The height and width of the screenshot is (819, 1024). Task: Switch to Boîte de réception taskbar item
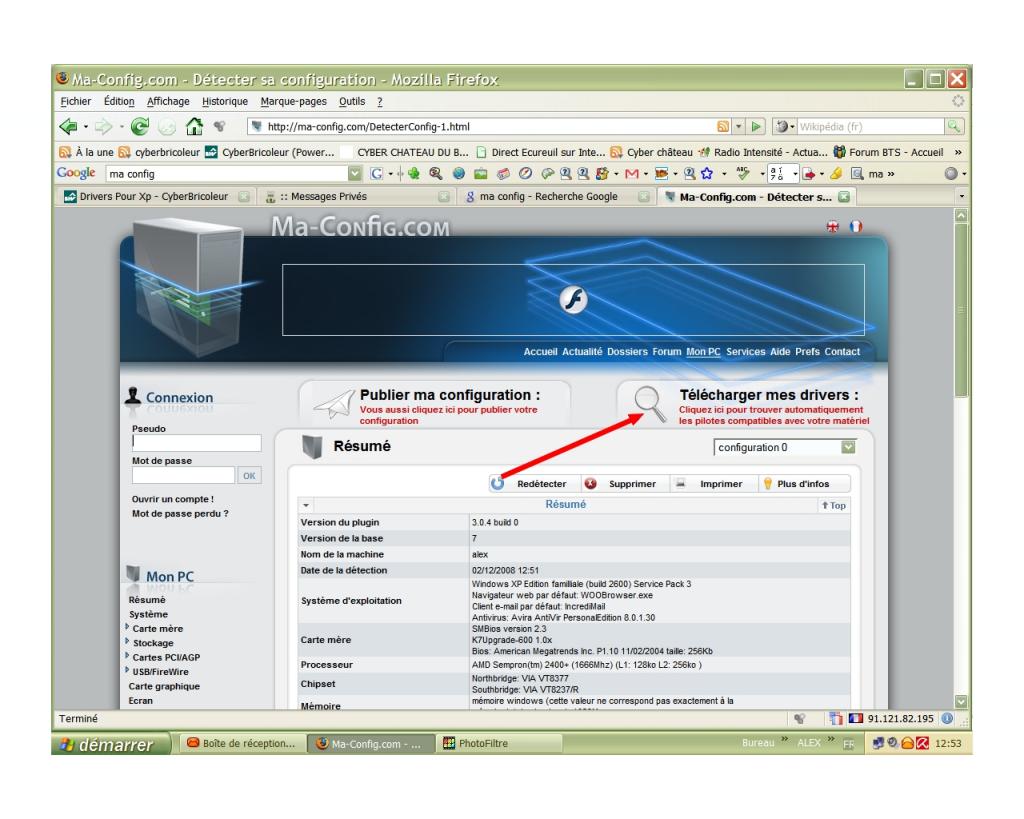242,743
